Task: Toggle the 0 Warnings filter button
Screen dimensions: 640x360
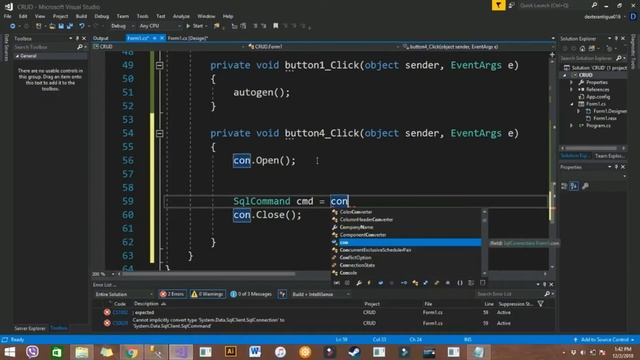Action: 207,294
